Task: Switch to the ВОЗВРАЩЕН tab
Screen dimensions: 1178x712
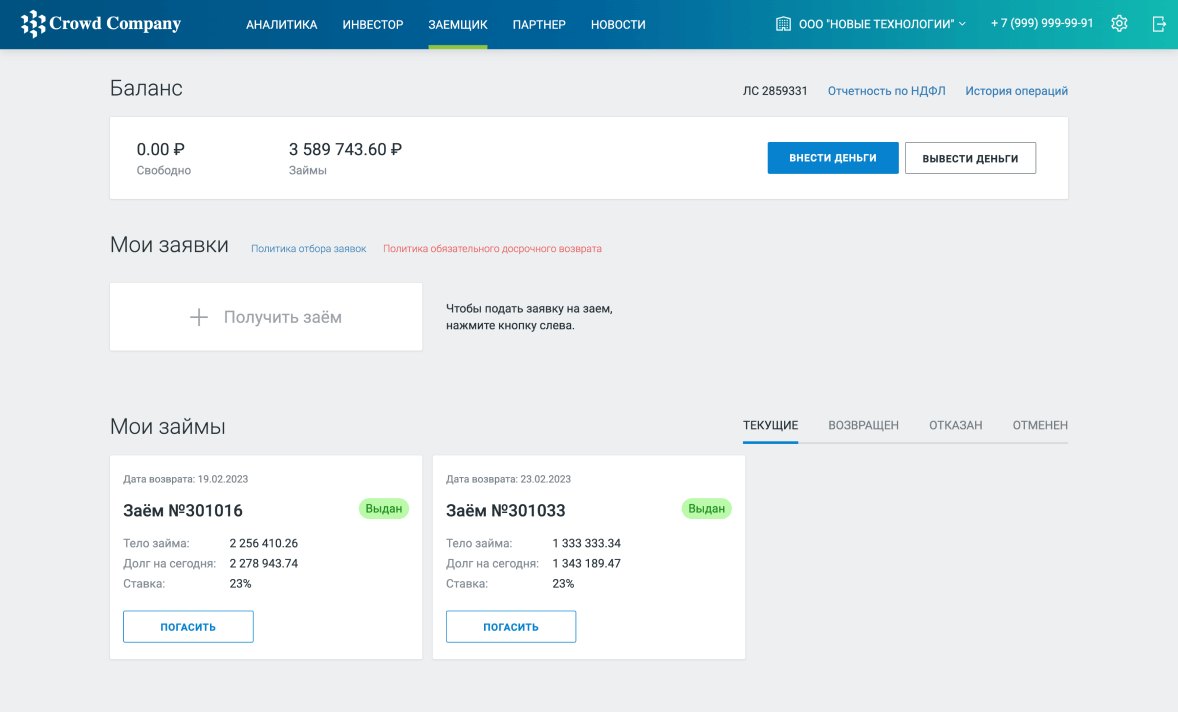Action: 863,425
